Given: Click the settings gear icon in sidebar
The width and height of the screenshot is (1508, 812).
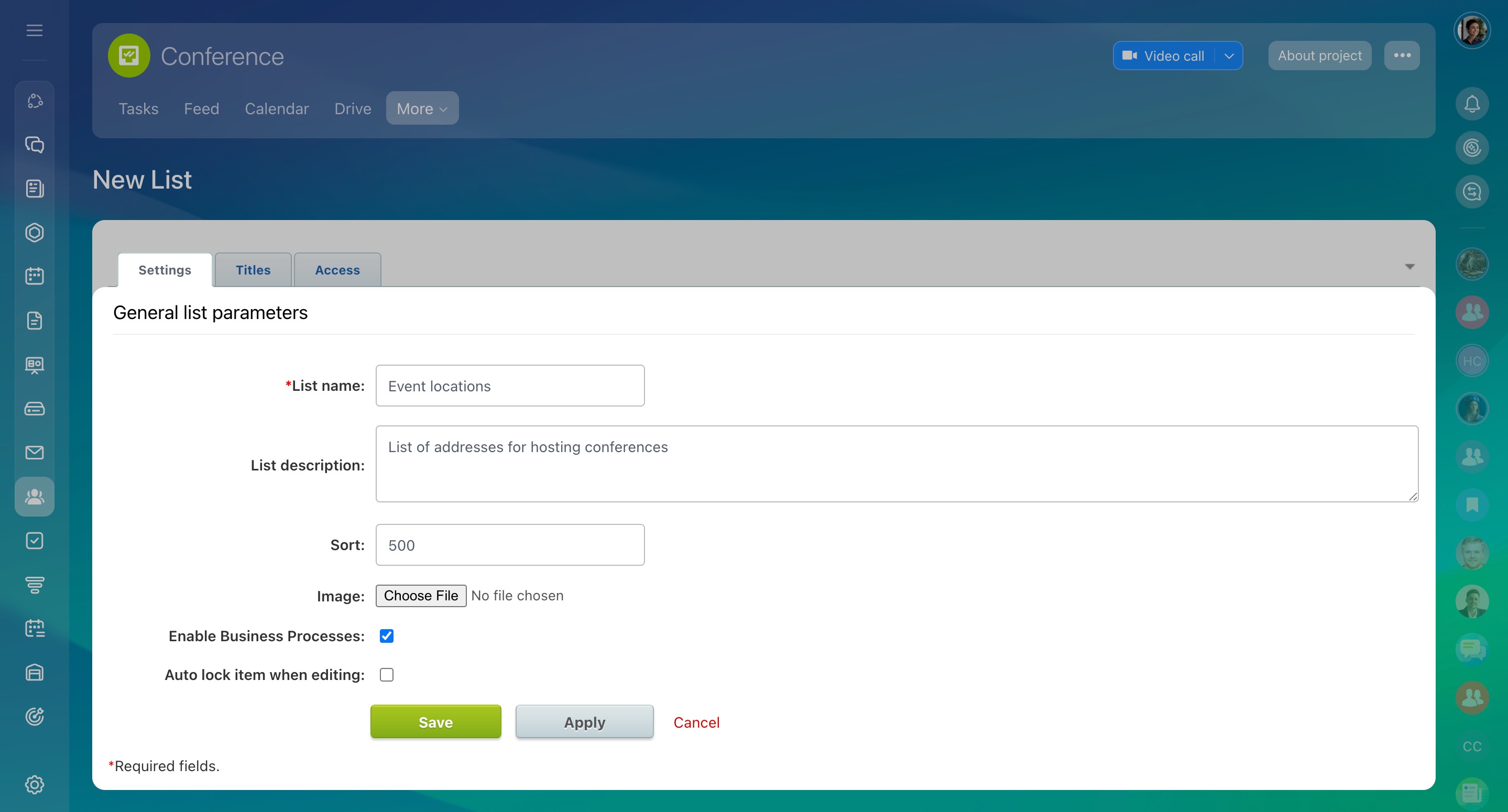Looking at the screenshot, I should 35,784.
